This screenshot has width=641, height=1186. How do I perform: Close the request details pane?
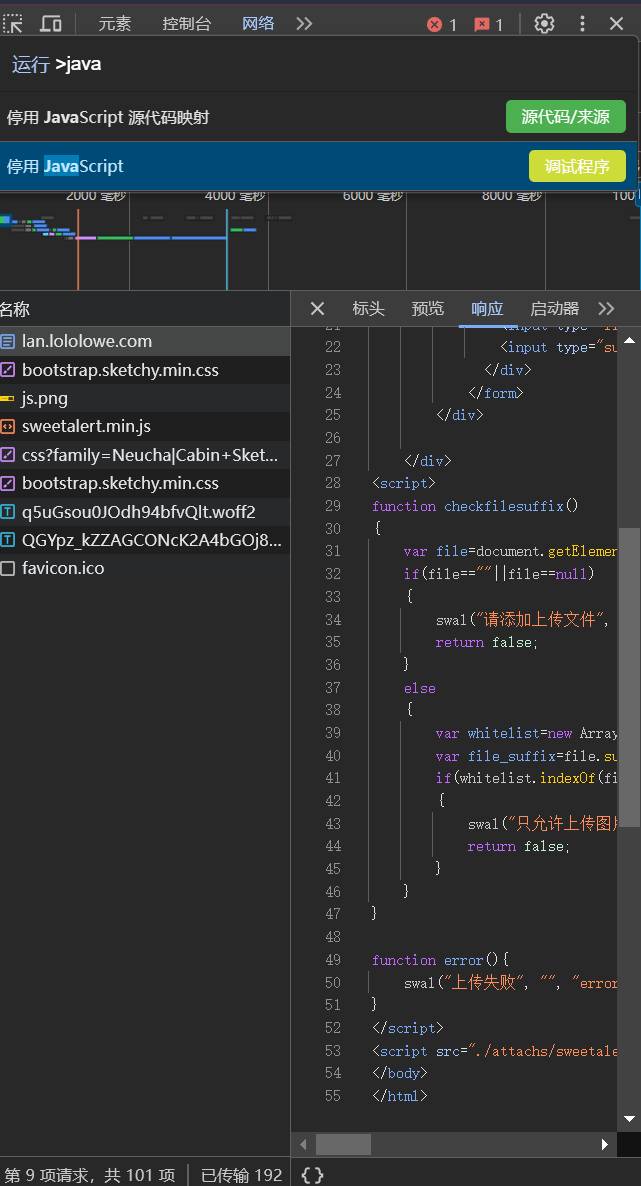click(x=317, y=308)
